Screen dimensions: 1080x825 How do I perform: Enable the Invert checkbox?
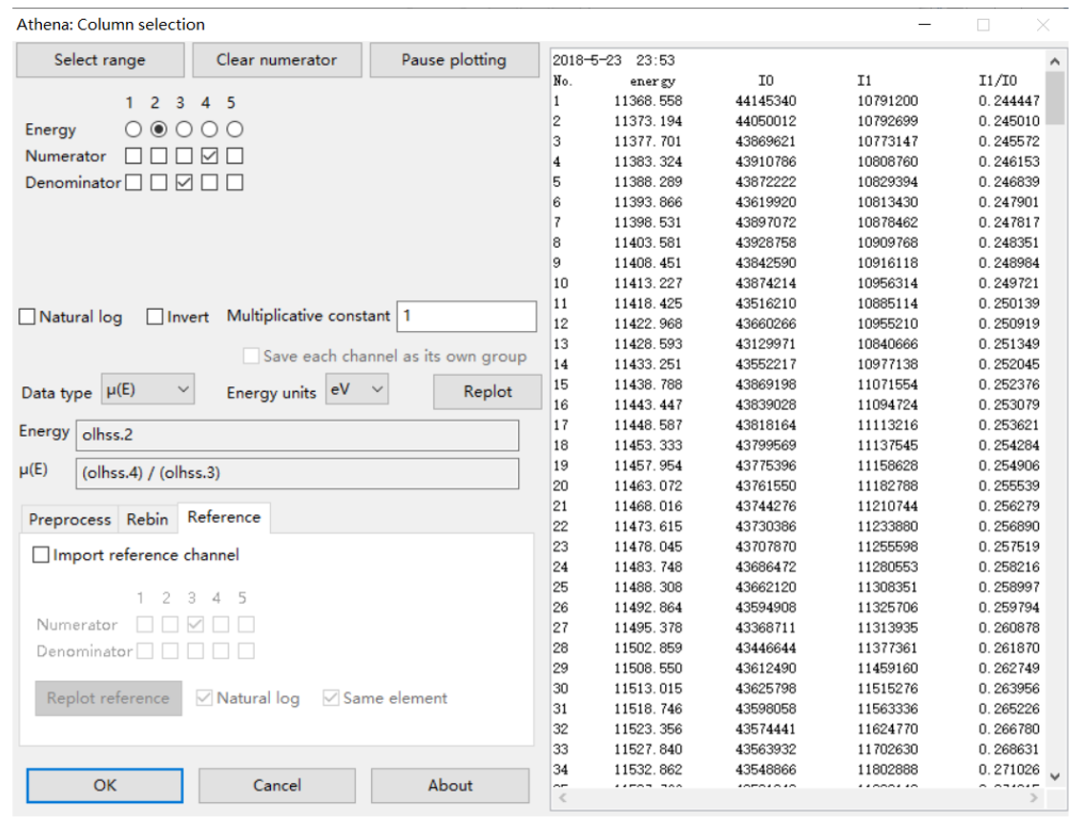pyautogui.click(x=154, y=317)
